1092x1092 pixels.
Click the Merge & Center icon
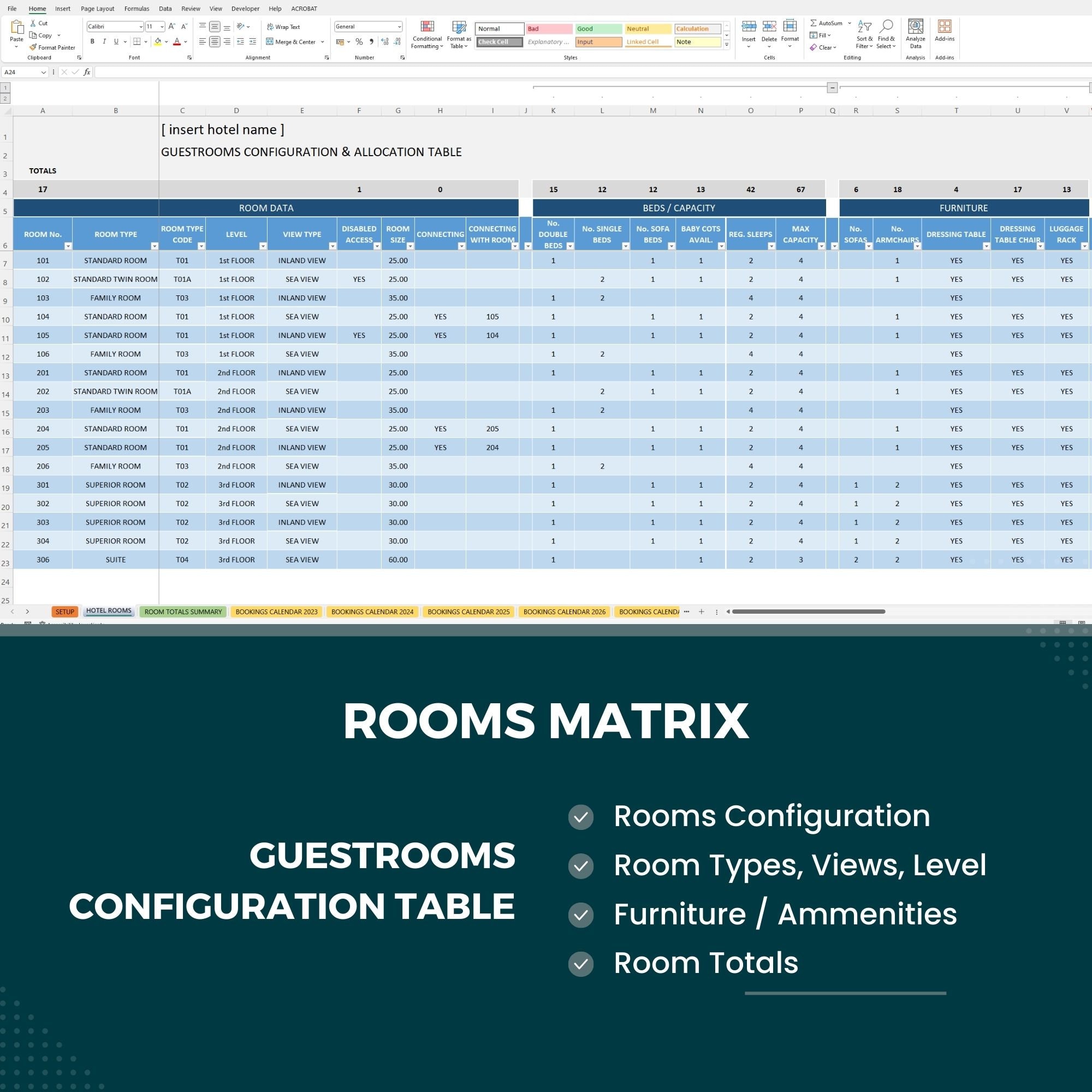tap(270, 41)
